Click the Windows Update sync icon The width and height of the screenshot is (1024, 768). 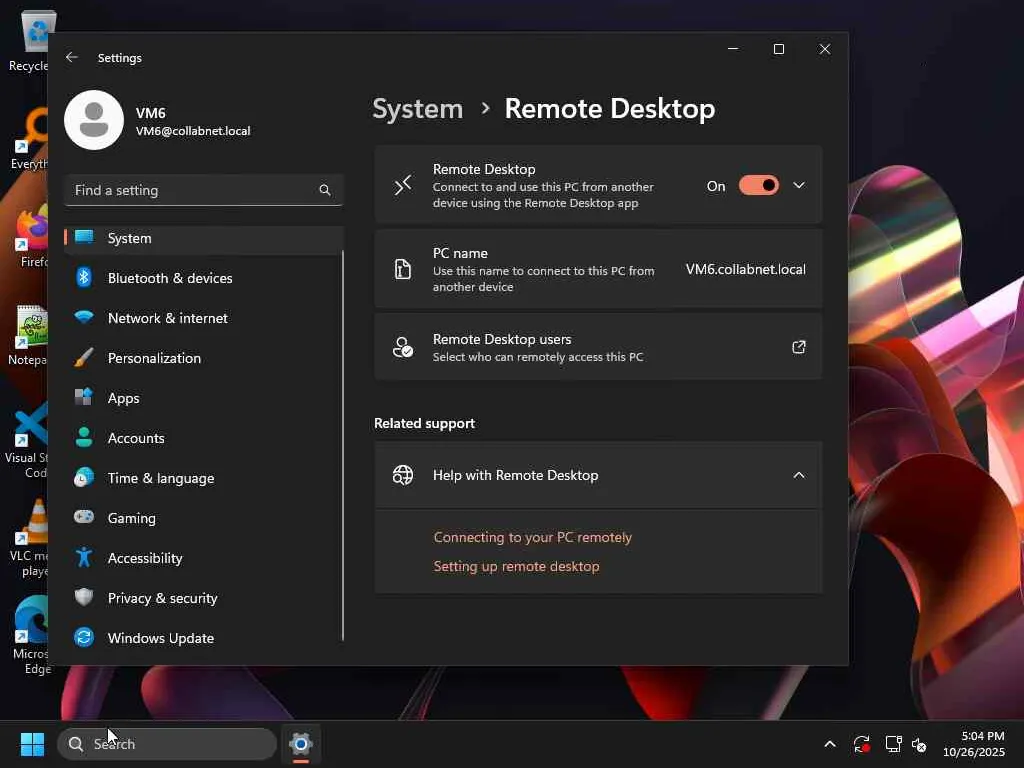point(84,637)
